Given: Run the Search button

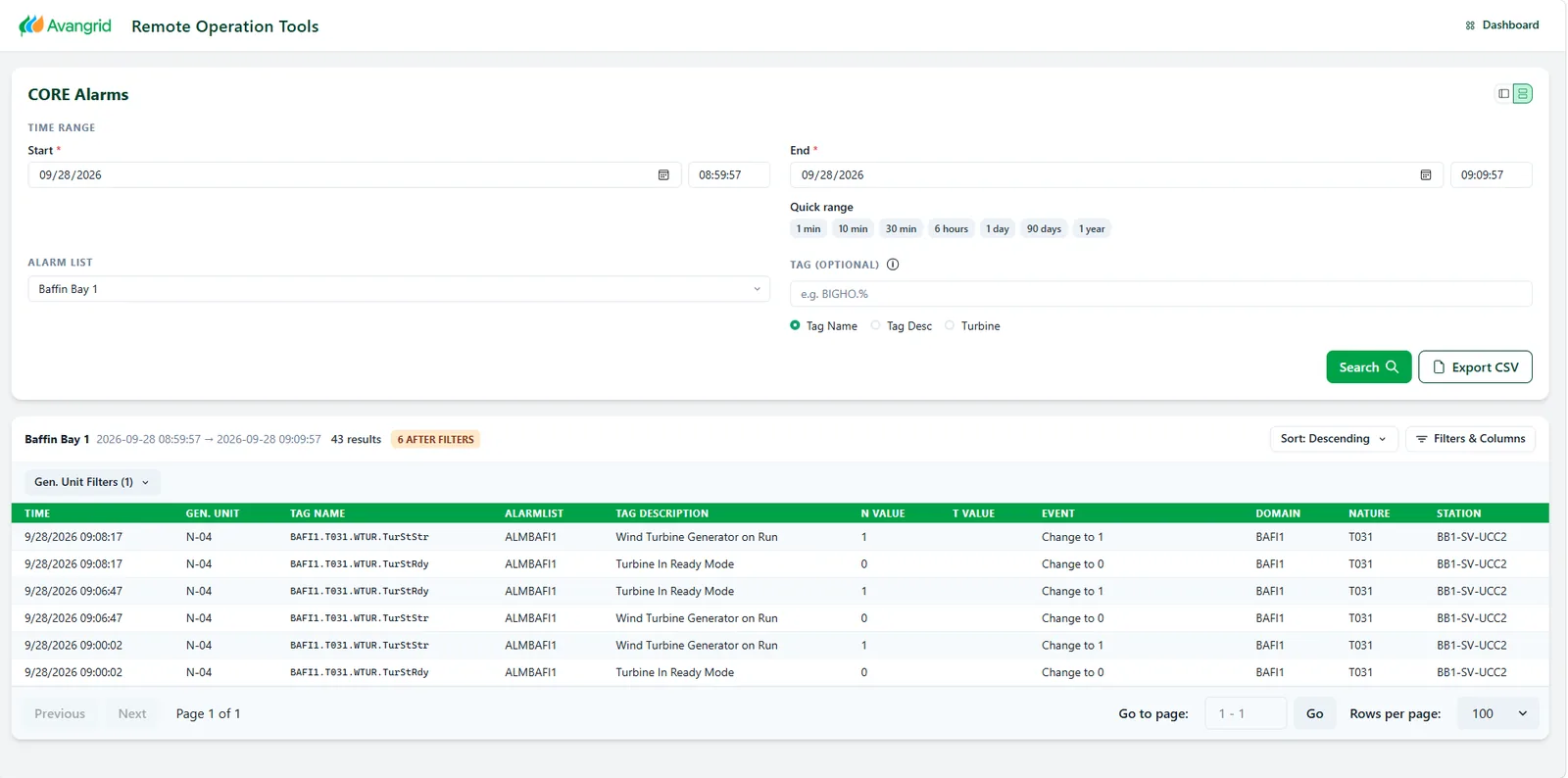Looking at the screenshot, I should (1369, 367).
